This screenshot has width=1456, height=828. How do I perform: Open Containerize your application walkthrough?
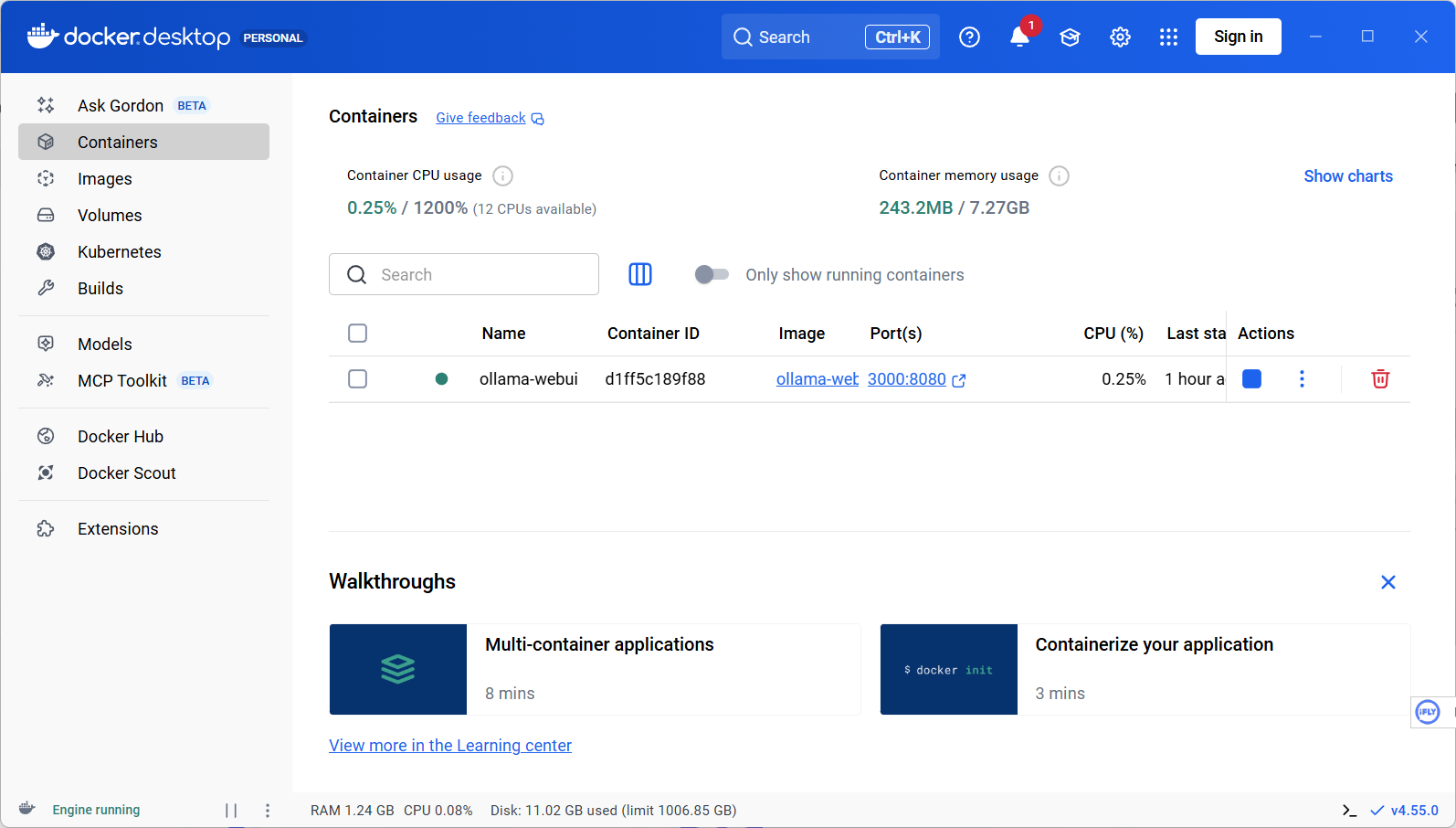click(1145, 669)
